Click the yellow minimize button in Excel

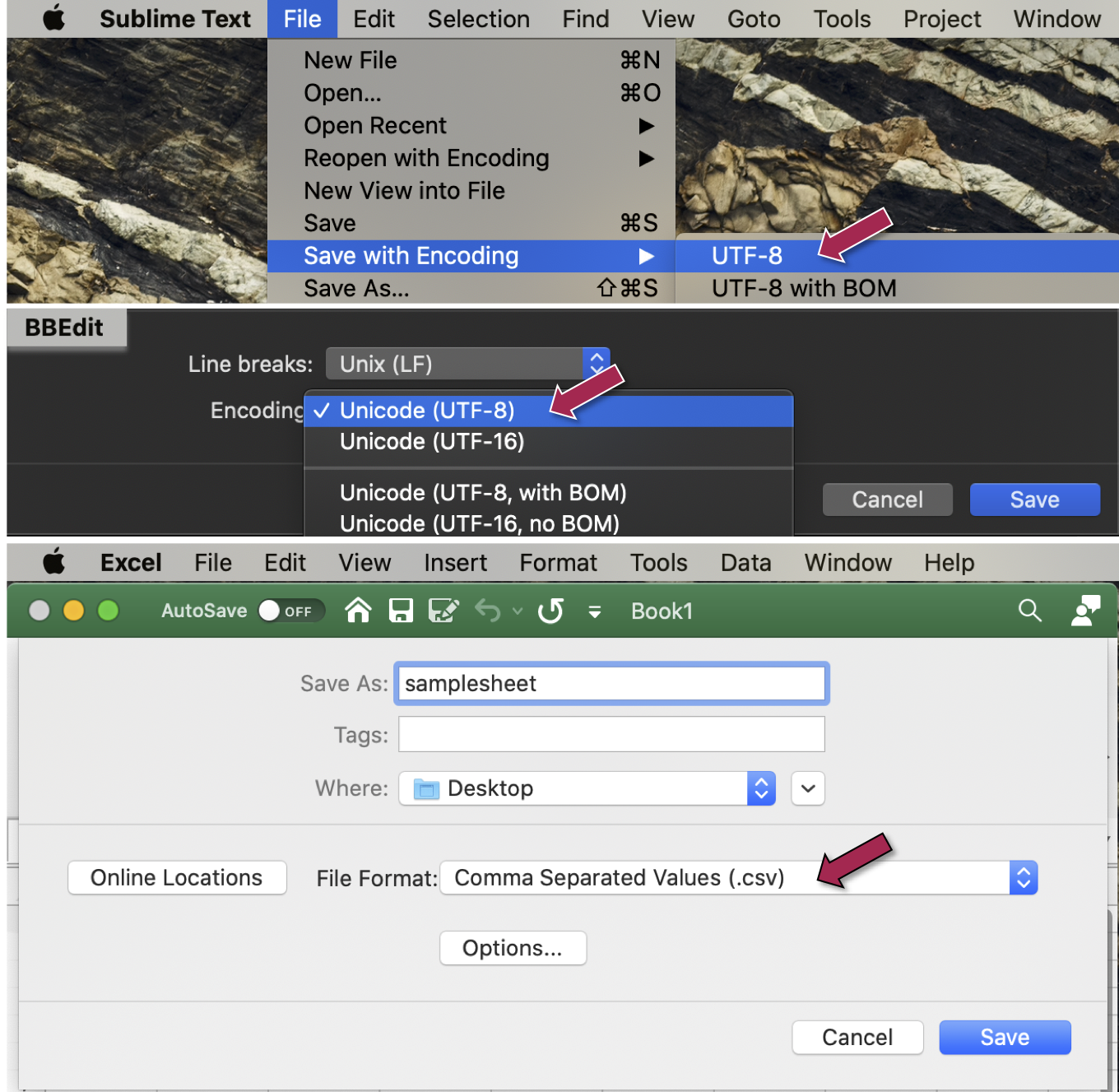pos(73,611)
